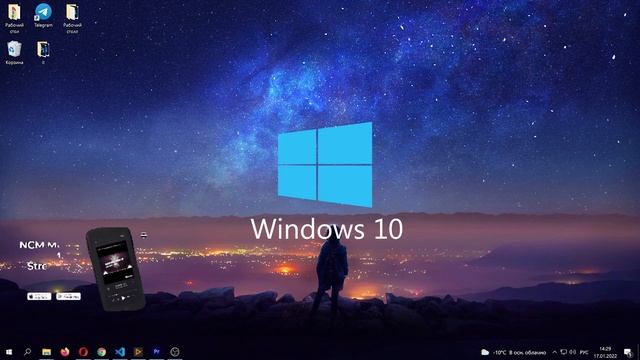Open the clock and date 17.01.2022
640x360 pixels.
coord(605,352)
